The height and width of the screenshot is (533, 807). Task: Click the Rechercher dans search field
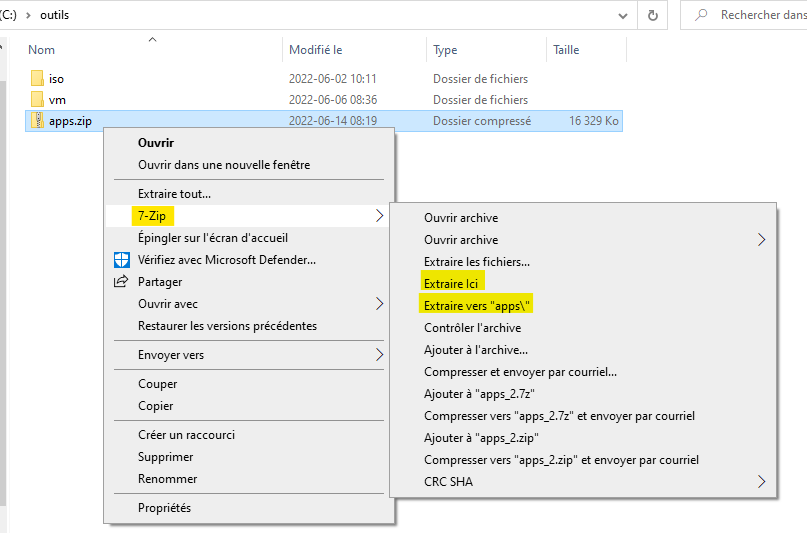[x=760, y=15]
